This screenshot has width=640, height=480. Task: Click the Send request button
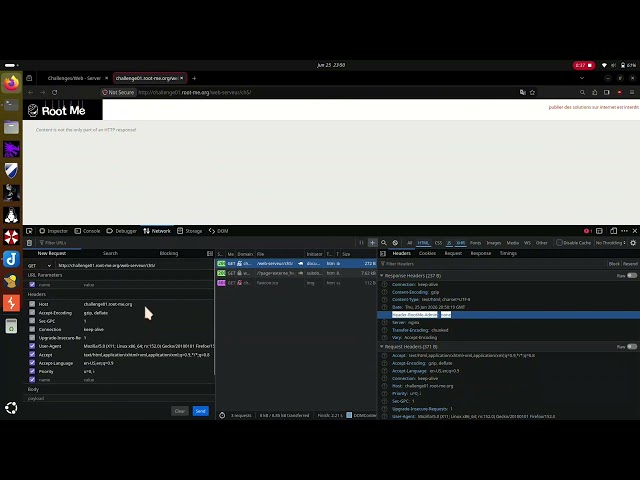click(200, 411)
